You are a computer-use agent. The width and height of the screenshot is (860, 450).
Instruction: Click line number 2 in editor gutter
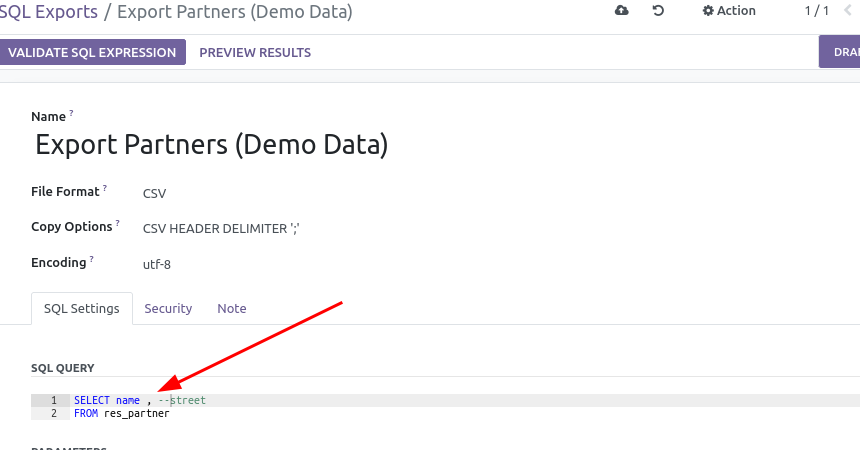(x=54, y=413)
